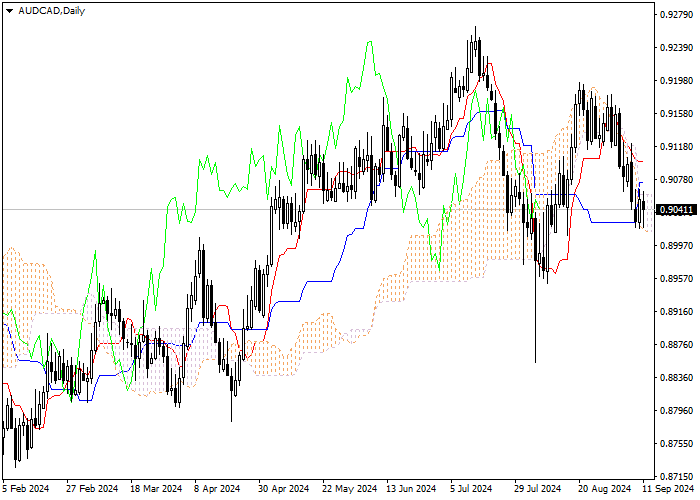
Task: Click the AUDCAD,Daily chart title
Action: (x=51, y=11)
